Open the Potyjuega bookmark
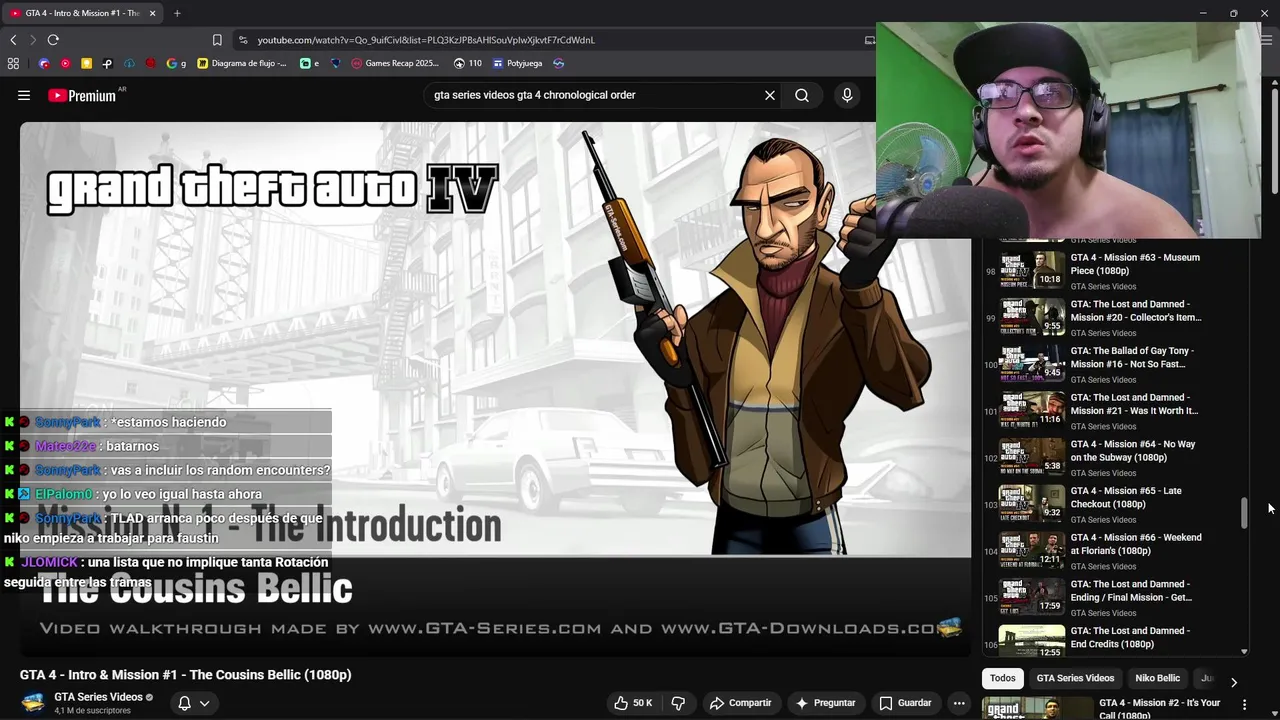 coord(517,63)
